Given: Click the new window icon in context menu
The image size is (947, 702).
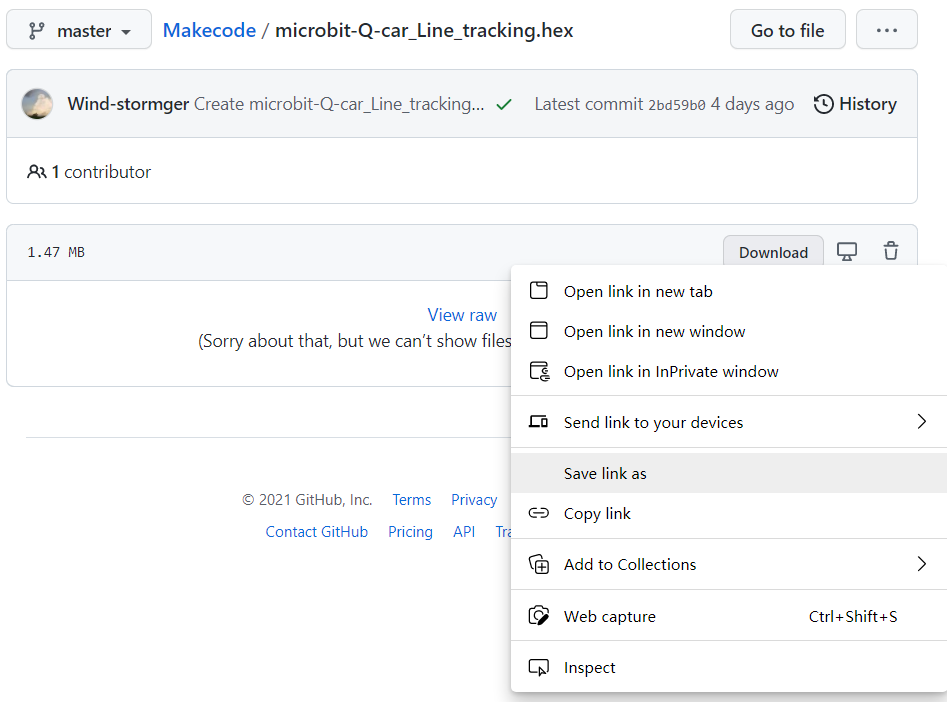Looking at the screenshot, I should click(x=539, y=330).
